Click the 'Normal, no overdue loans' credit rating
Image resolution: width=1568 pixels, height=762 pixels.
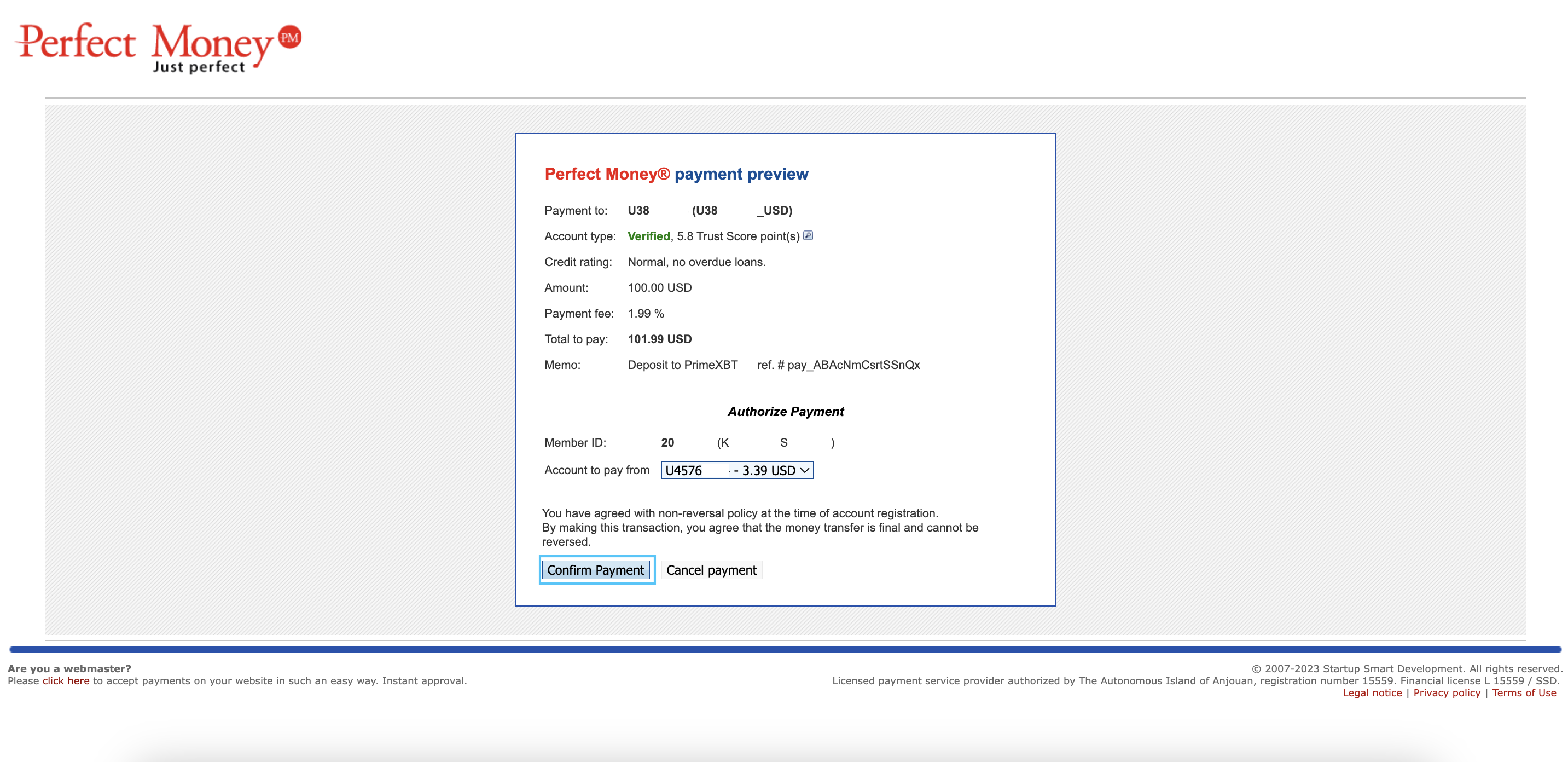696,262
